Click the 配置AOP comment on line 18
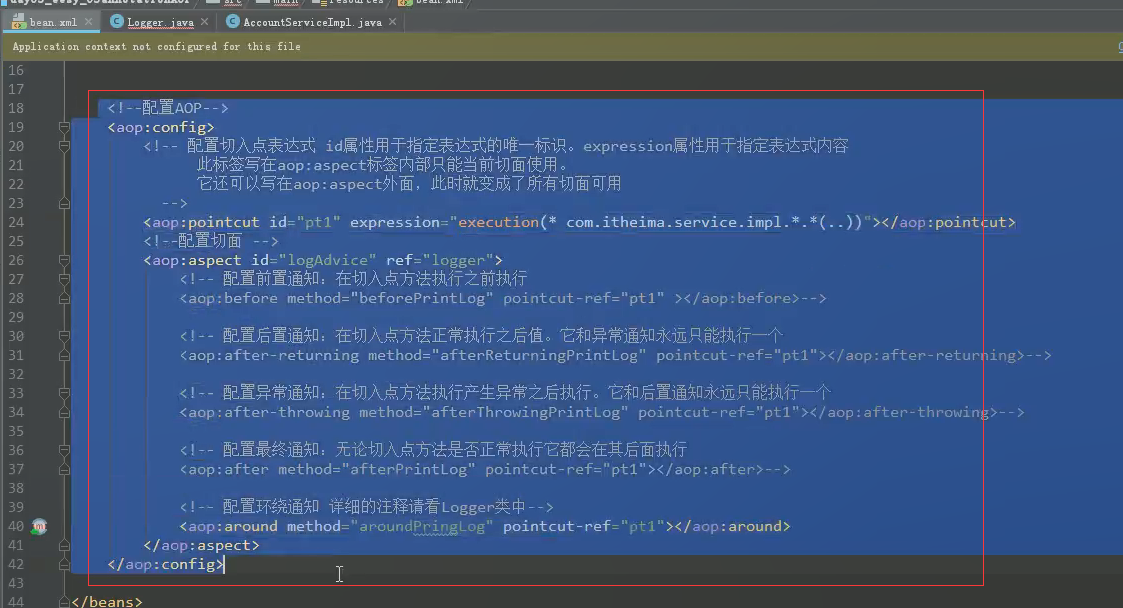 pyautogui.click(x=168, y=108)
